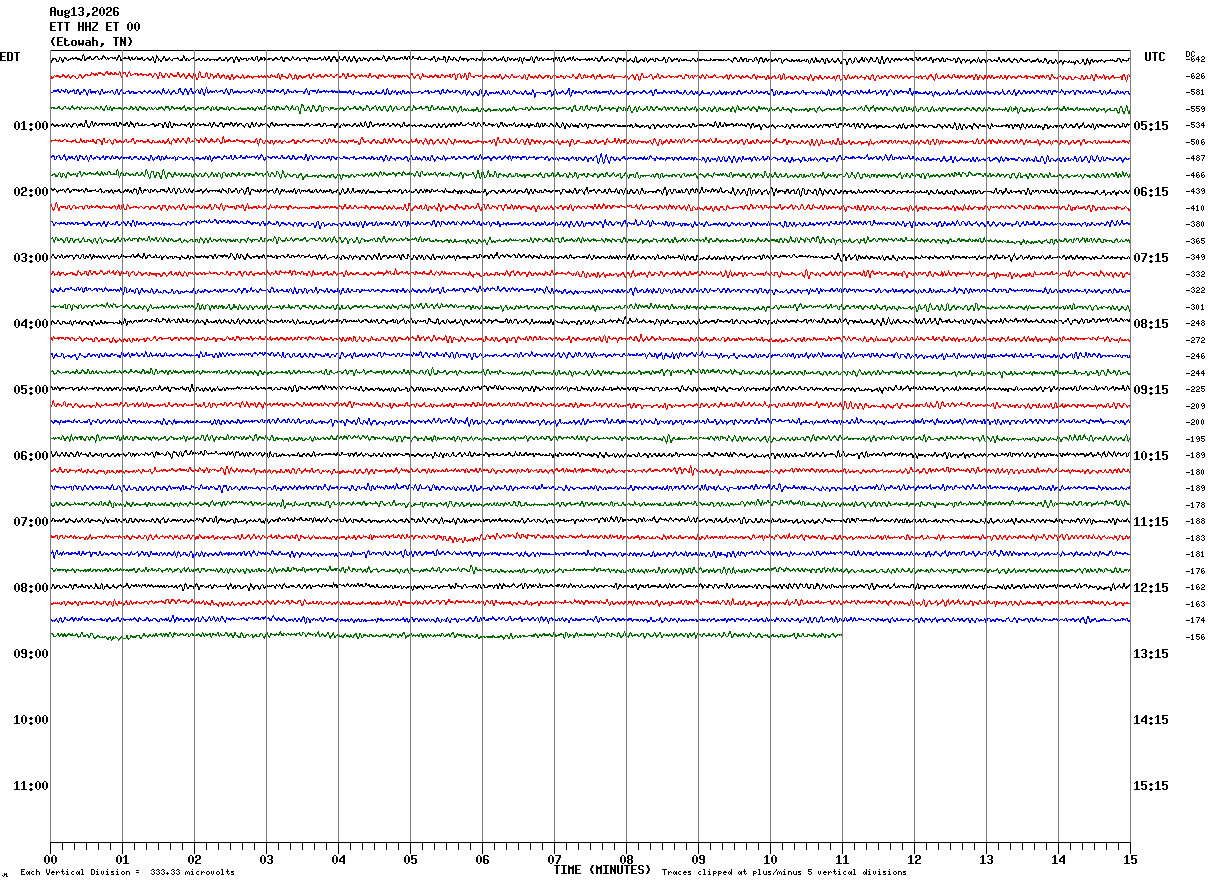Click minute axis tick label '02'
The image size is (1210, 886).
pos(194,859)
